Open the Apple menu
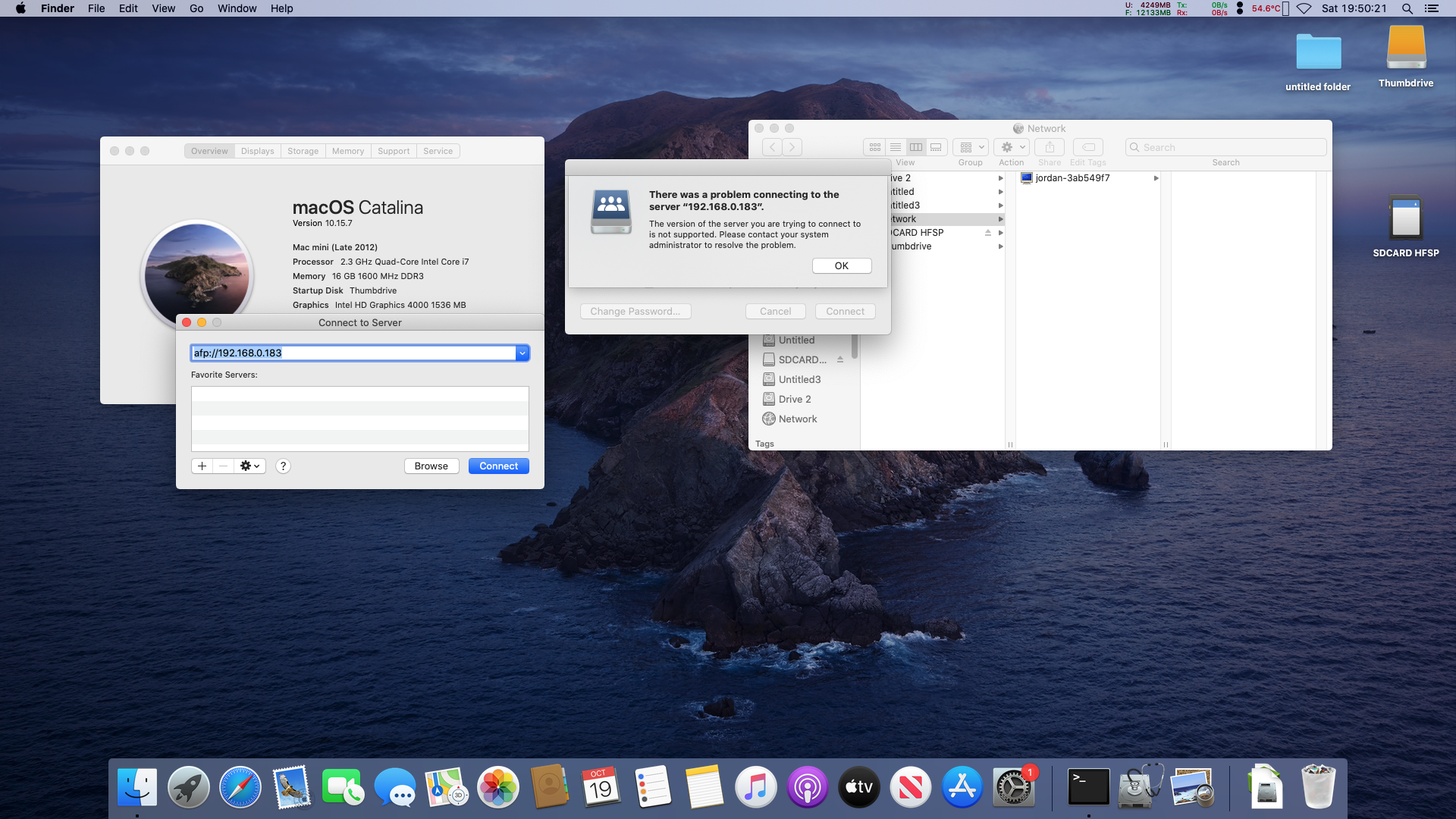This screenshot has width=1456, height=819. [20, 8]
